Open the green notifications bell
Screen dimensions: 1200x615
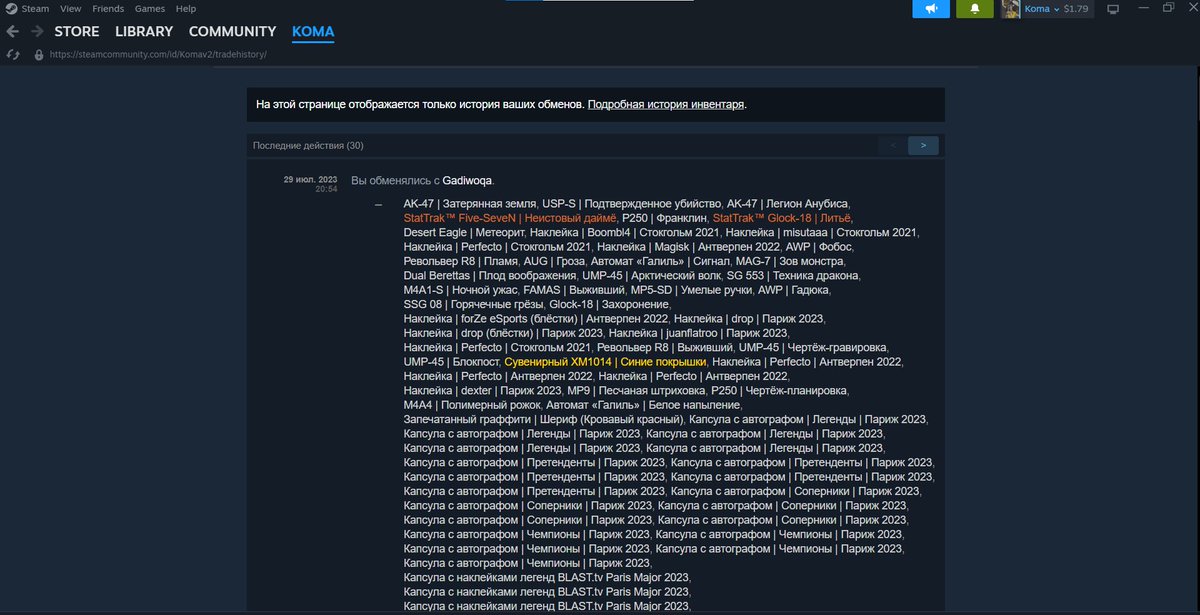click(x=974, y=9)
